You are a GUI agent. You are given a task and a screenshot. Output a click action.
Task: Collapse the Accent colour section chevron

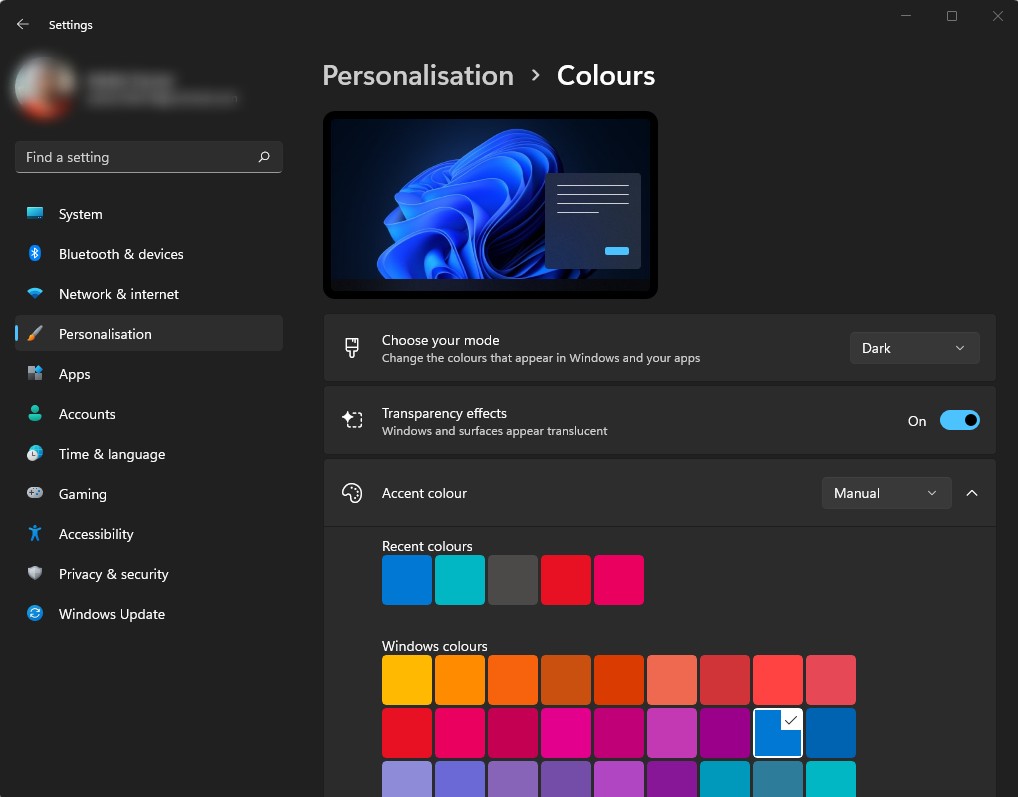(972, 493)
